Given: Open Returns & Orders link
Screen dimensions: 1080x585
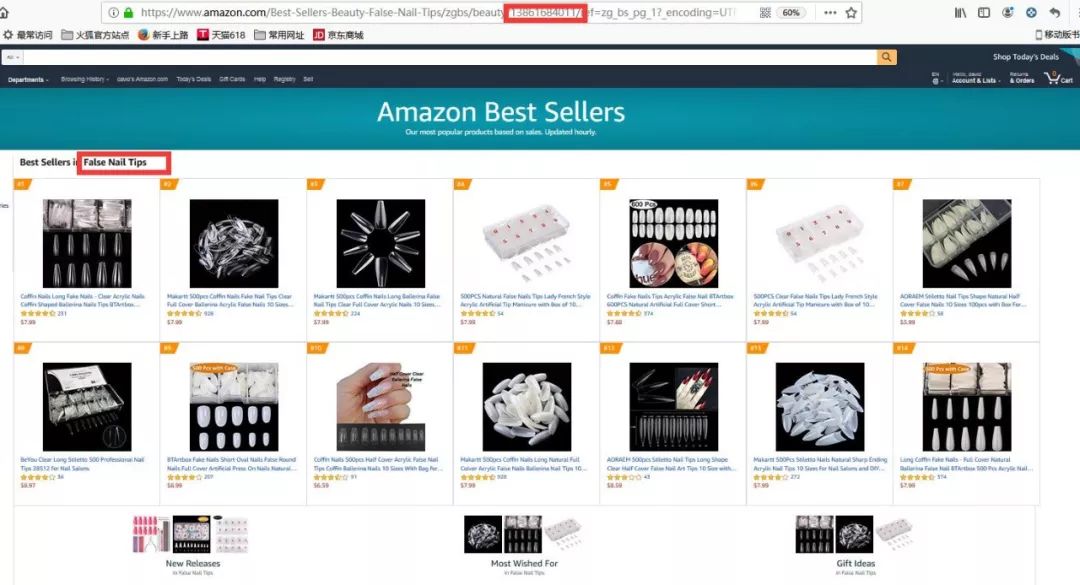Looking at the screenshot, I should [1021, 78].
